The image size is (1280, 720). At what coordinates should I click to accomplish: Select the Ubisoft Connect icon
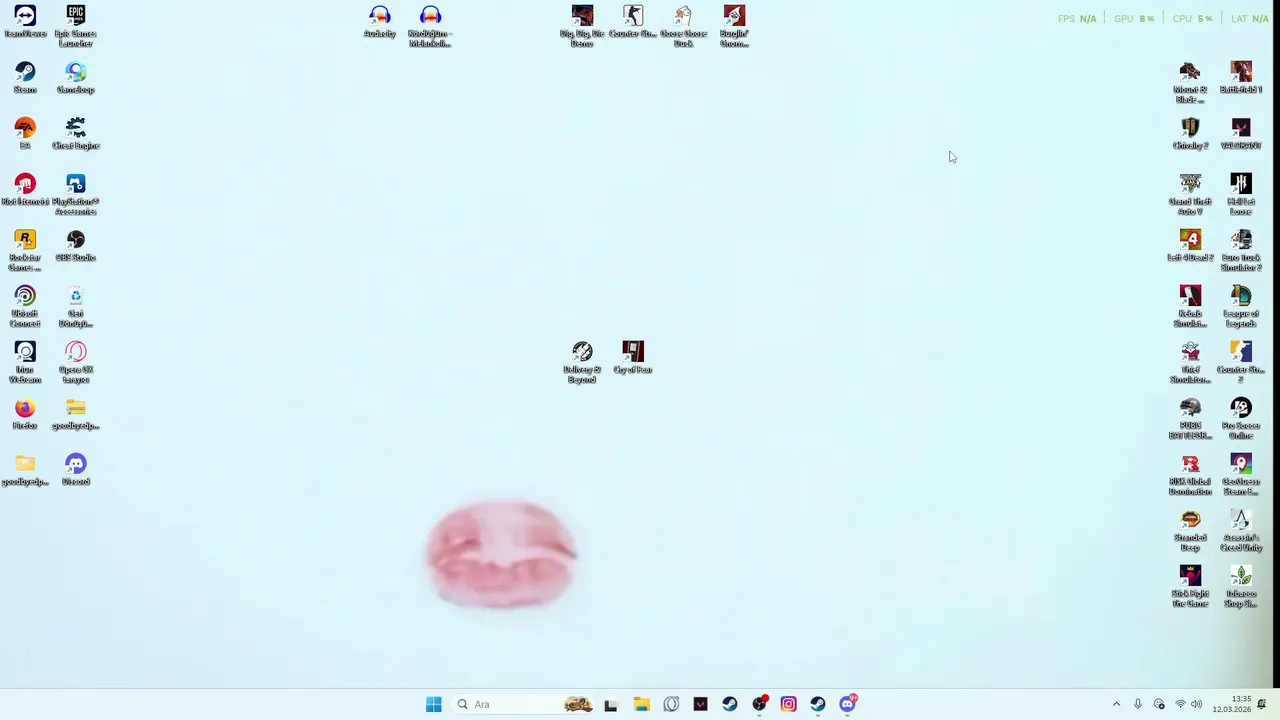[25, 306]
